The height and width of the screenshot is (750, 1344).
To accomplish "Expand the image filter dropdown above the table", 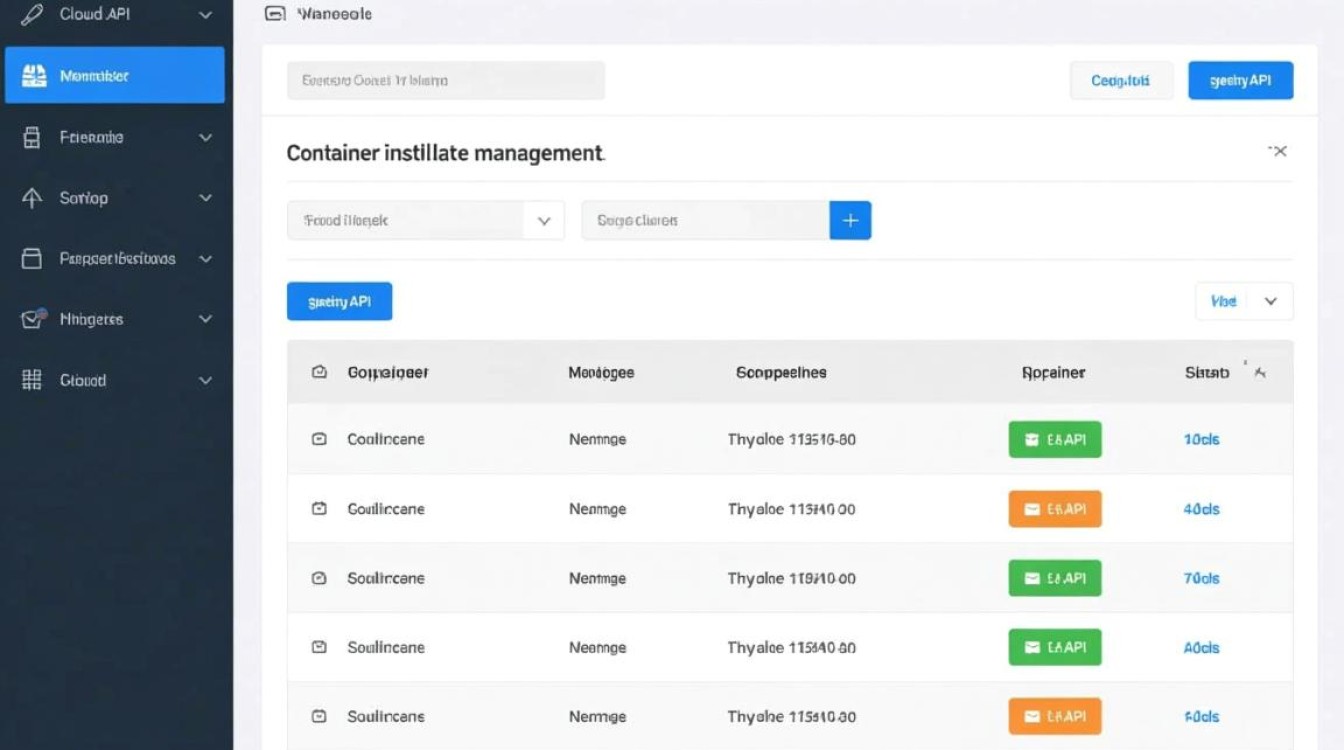I will coord(425,219).
